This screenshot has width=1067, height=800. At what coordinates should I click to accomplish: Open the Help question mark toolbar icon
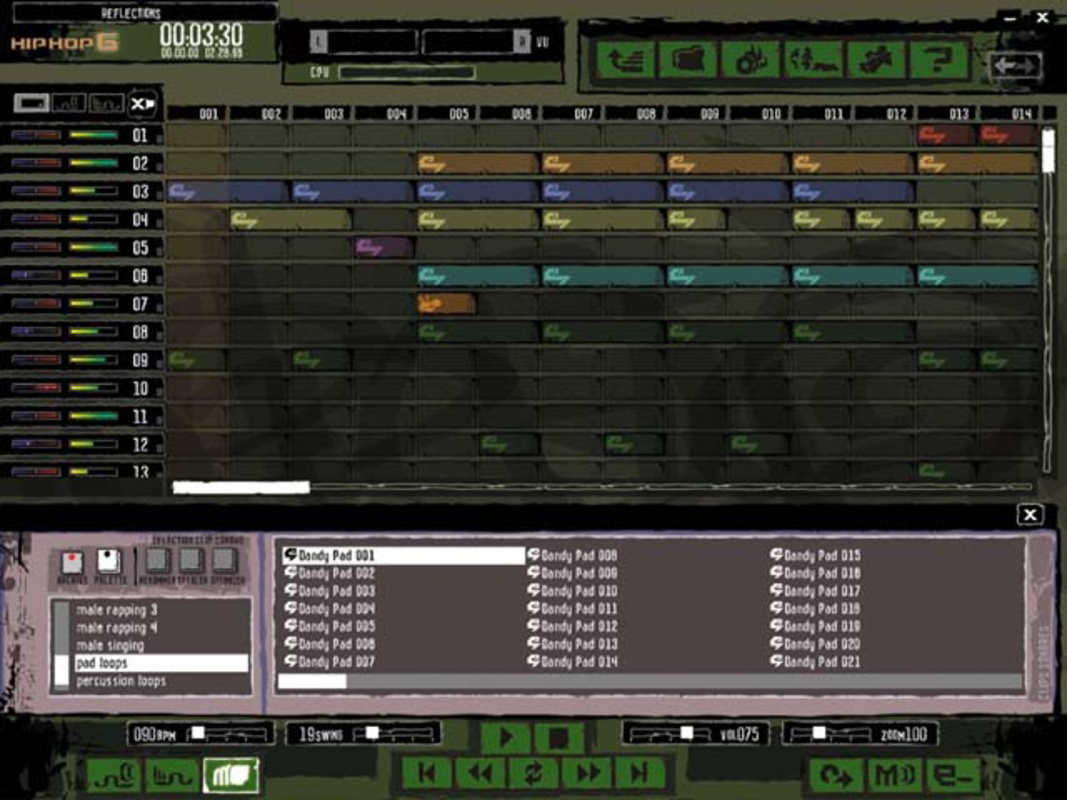(941, 62)
